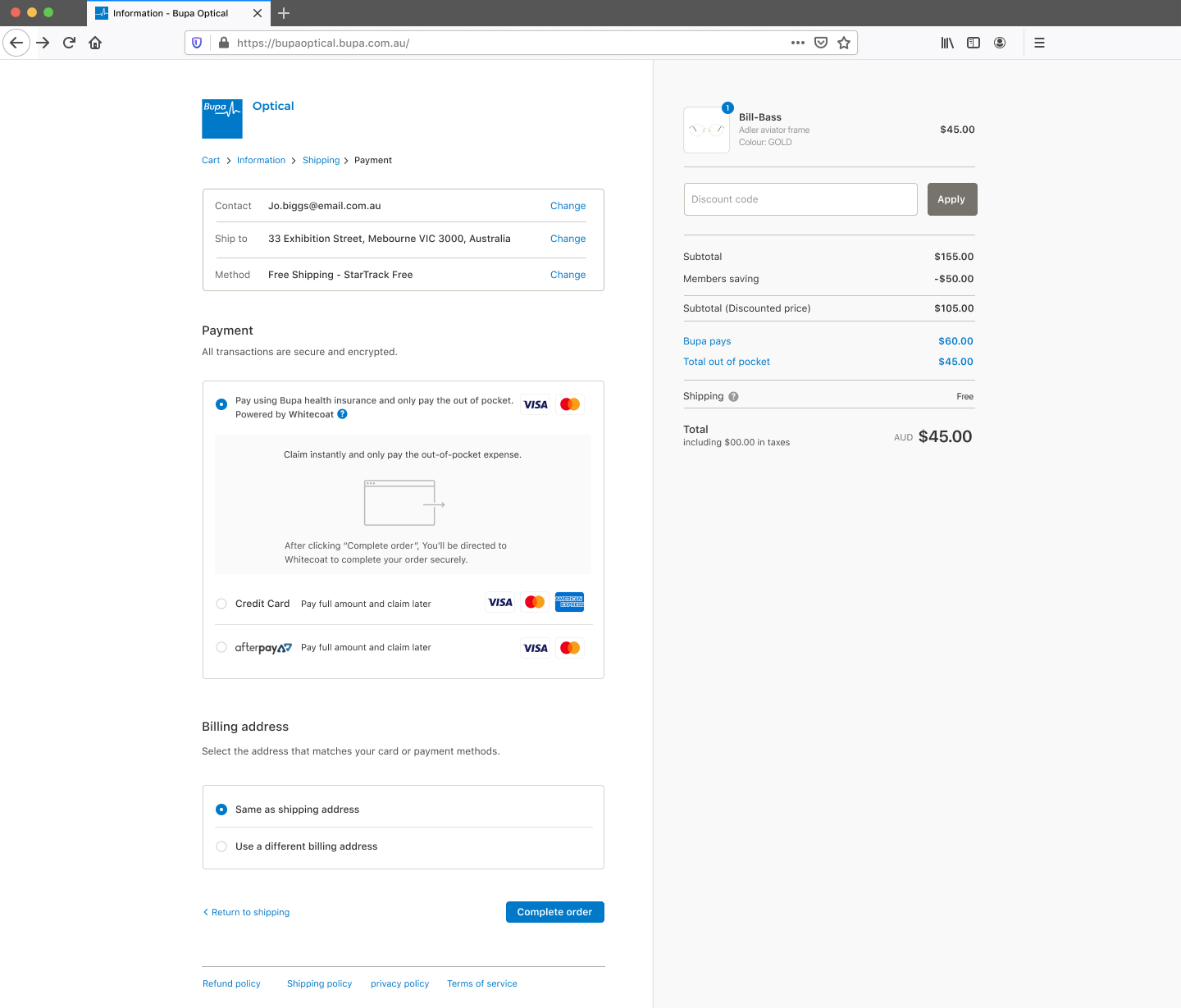Click Mastercard logo in Bupa insurance row

tap(570, 404)
